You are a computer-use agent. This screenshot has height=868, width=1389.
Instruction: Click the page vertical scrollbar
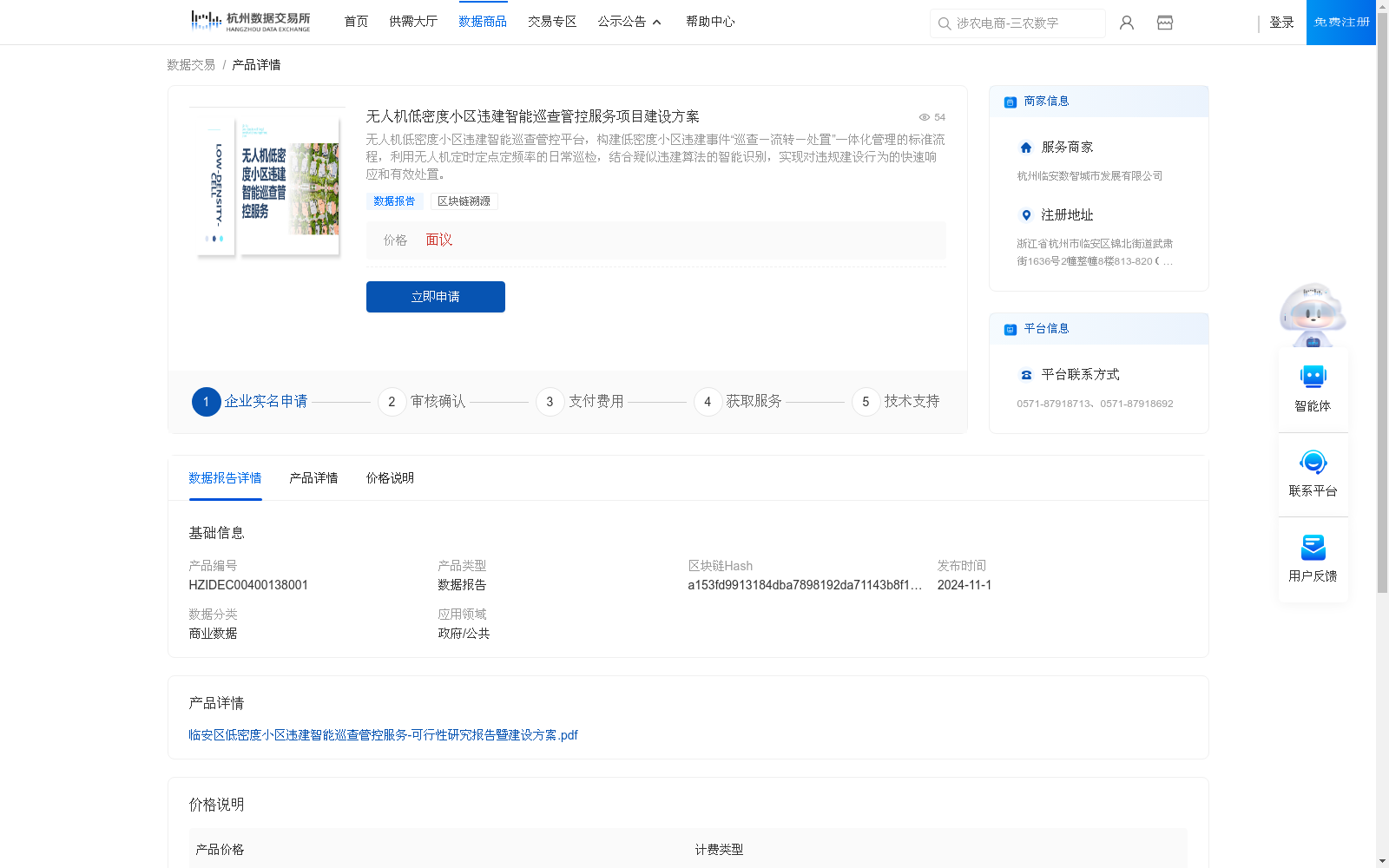pos(1382,304)
